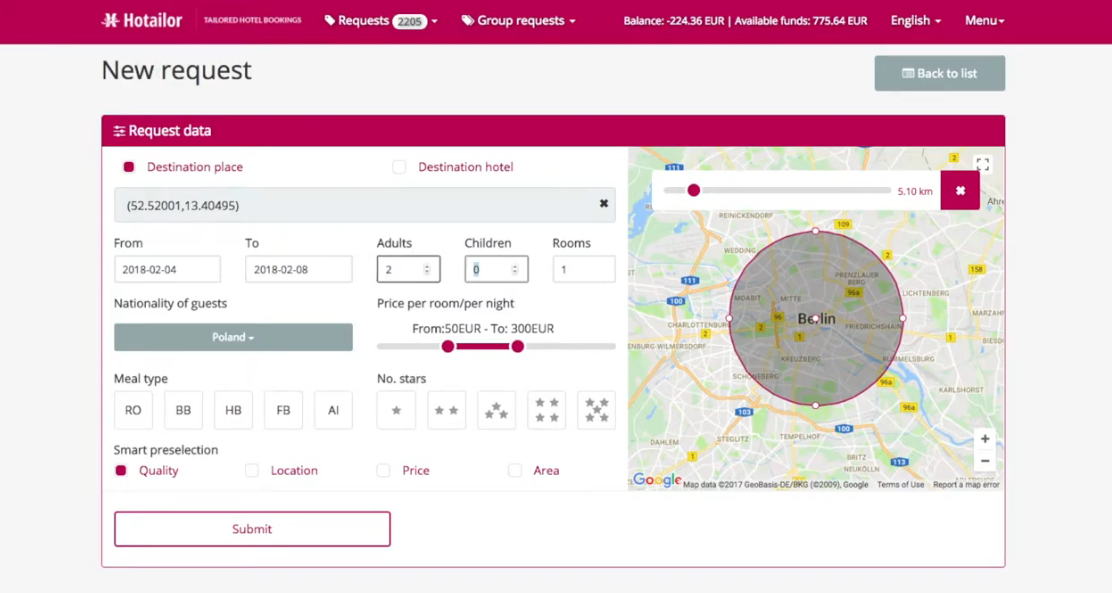Enable the Destination hotel option
Screen dimensions: 1112x593
click(x=399, y=167)
